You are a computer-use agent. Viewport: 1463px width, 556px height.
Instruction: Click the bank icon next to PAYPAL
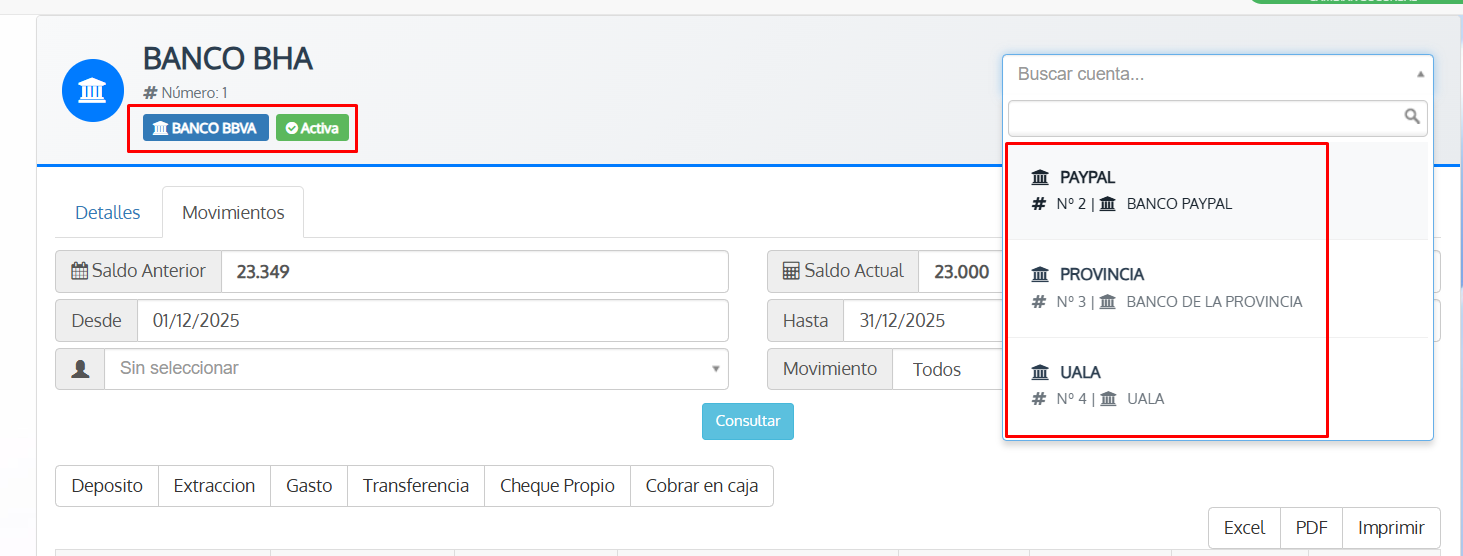point(1041,177)
